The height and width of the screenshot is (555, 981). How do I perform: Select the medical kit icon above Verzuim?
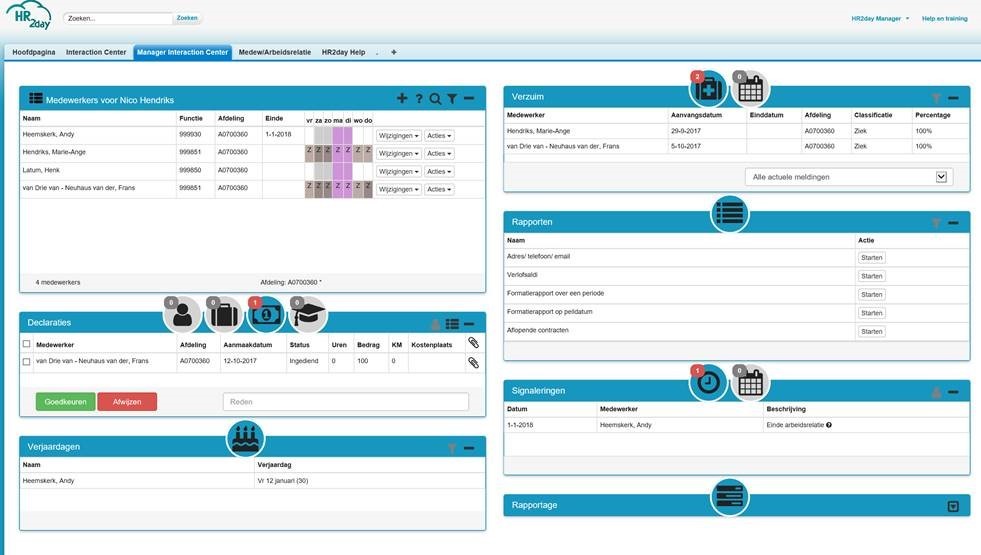pyautogui.click(x=708, y=89)
